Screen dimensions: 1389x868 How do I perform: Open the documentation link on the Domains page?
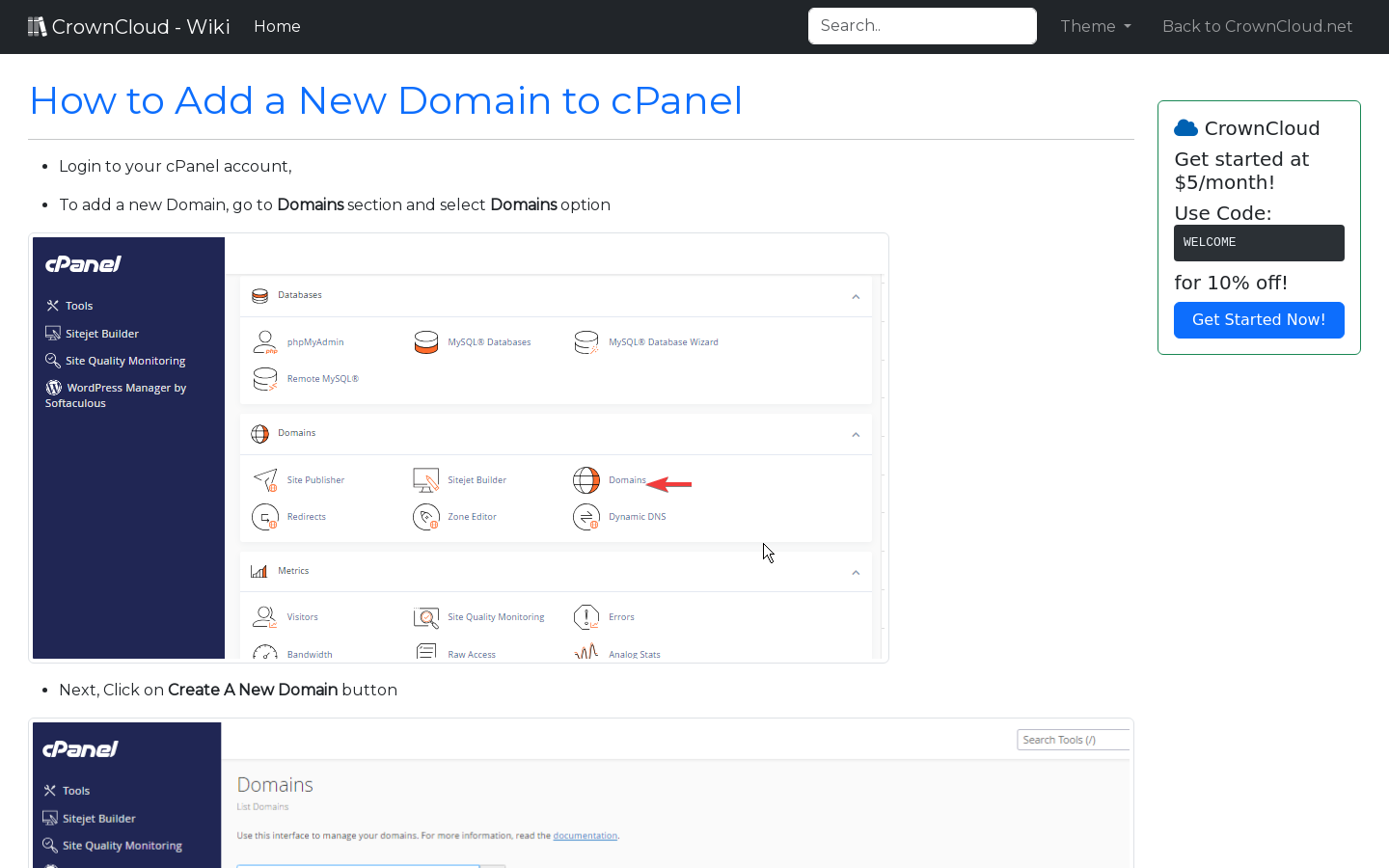(x=586, y=835)
